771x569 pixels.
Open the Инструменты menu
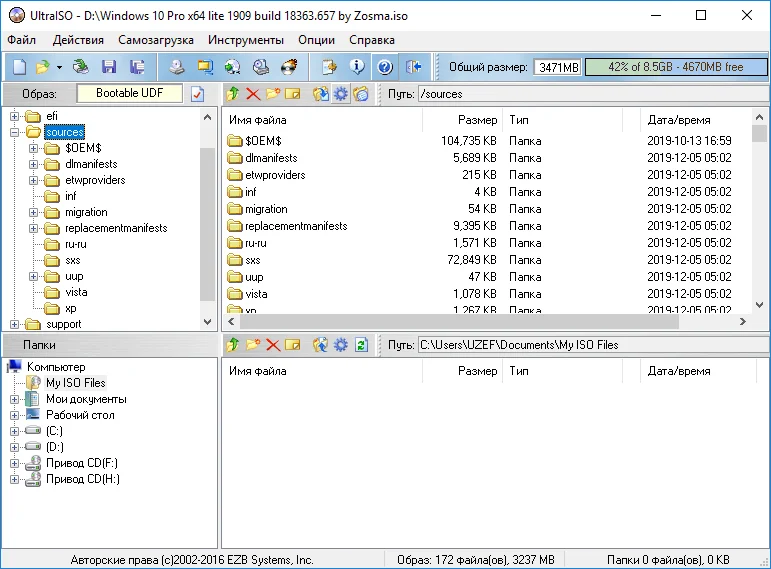coord(246,40)
